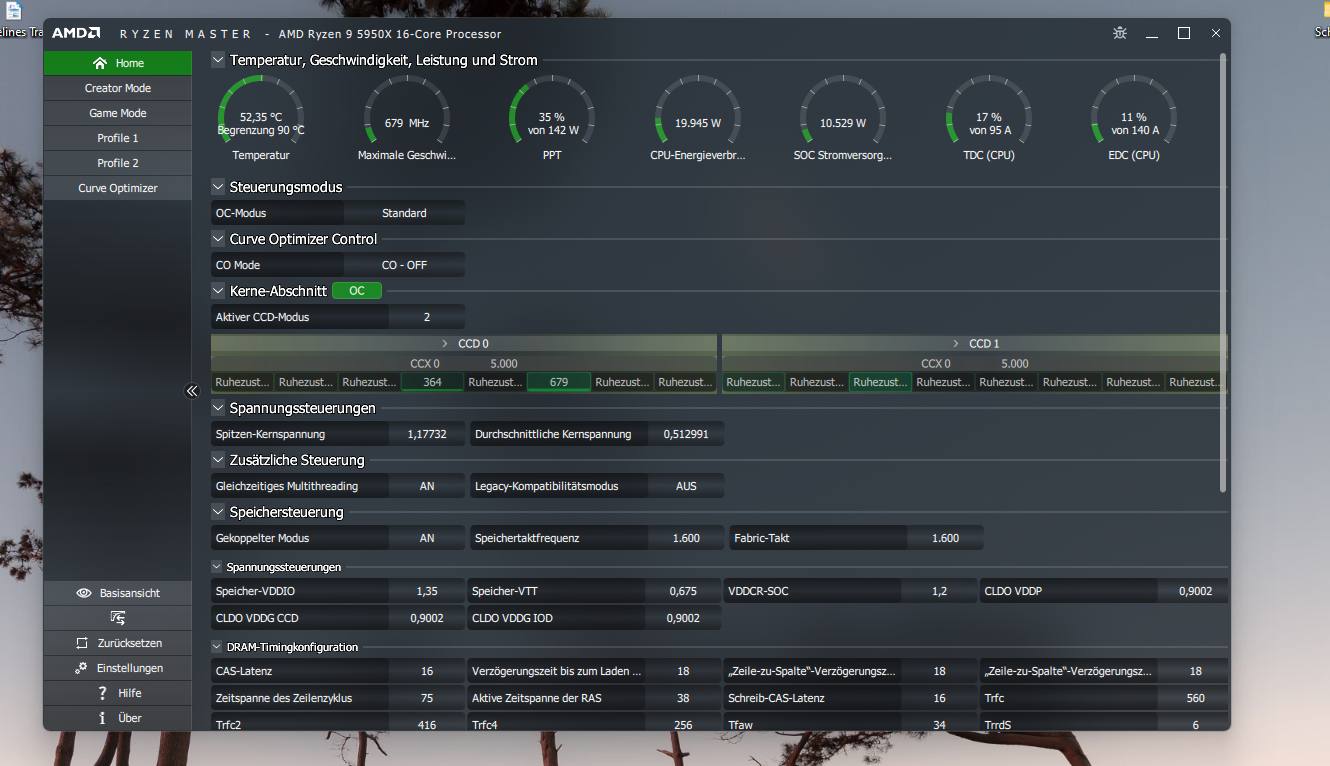
Task: Click Aktive Zeitspanne der RAS 38
Action: coord(683,698)
